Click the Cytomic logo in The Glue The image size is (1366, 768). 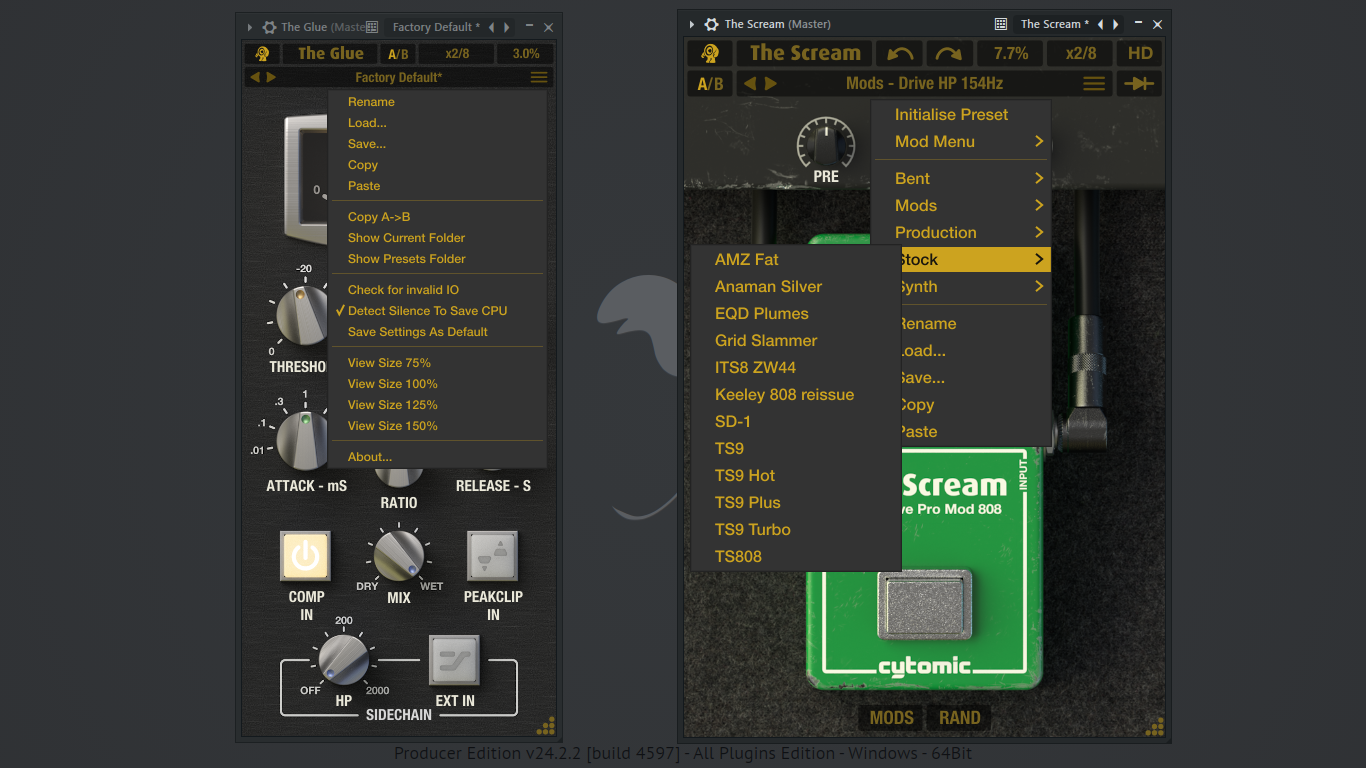262,54
